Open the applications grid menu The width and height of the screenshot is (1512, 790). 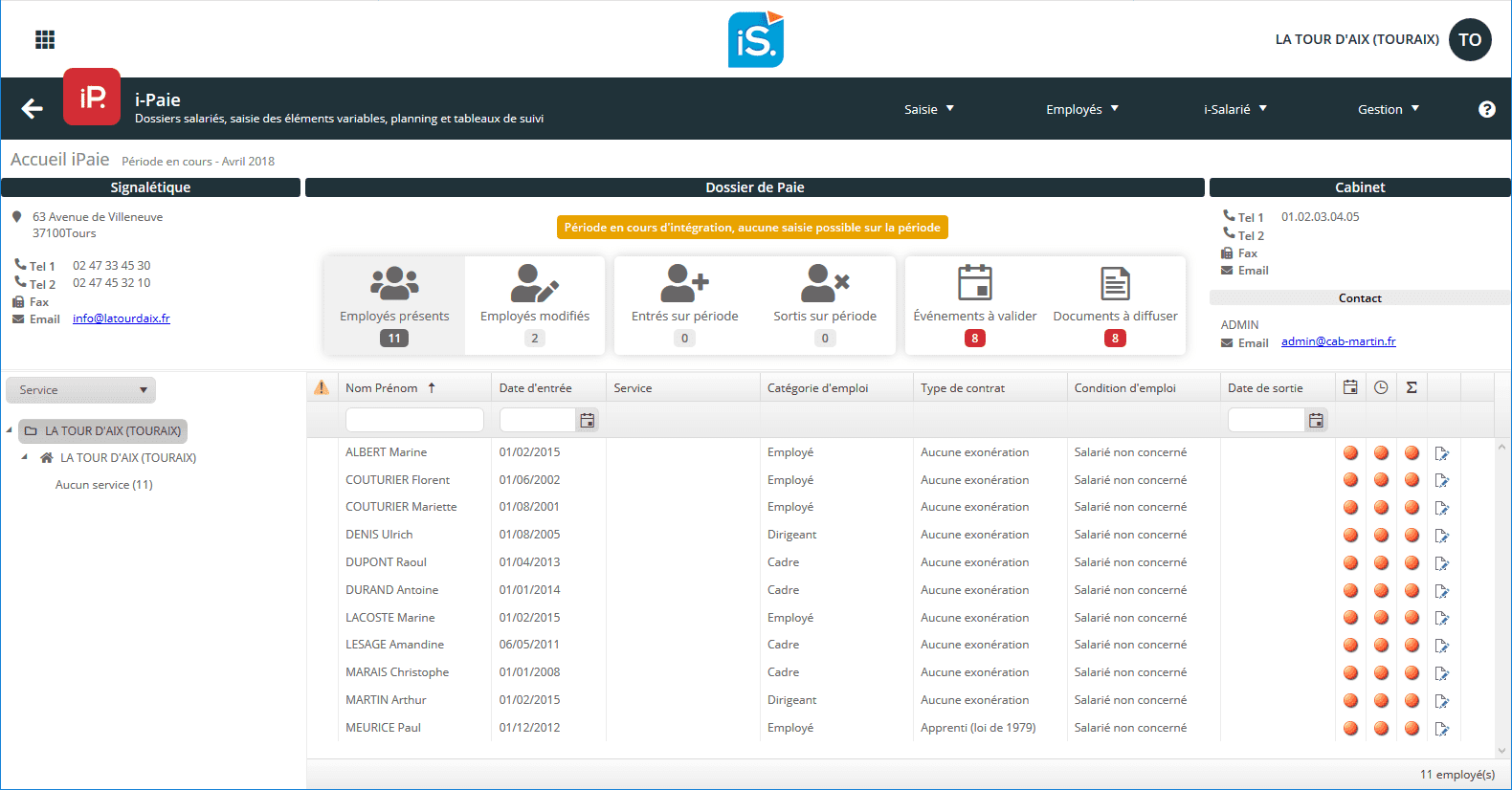[45, 39]
